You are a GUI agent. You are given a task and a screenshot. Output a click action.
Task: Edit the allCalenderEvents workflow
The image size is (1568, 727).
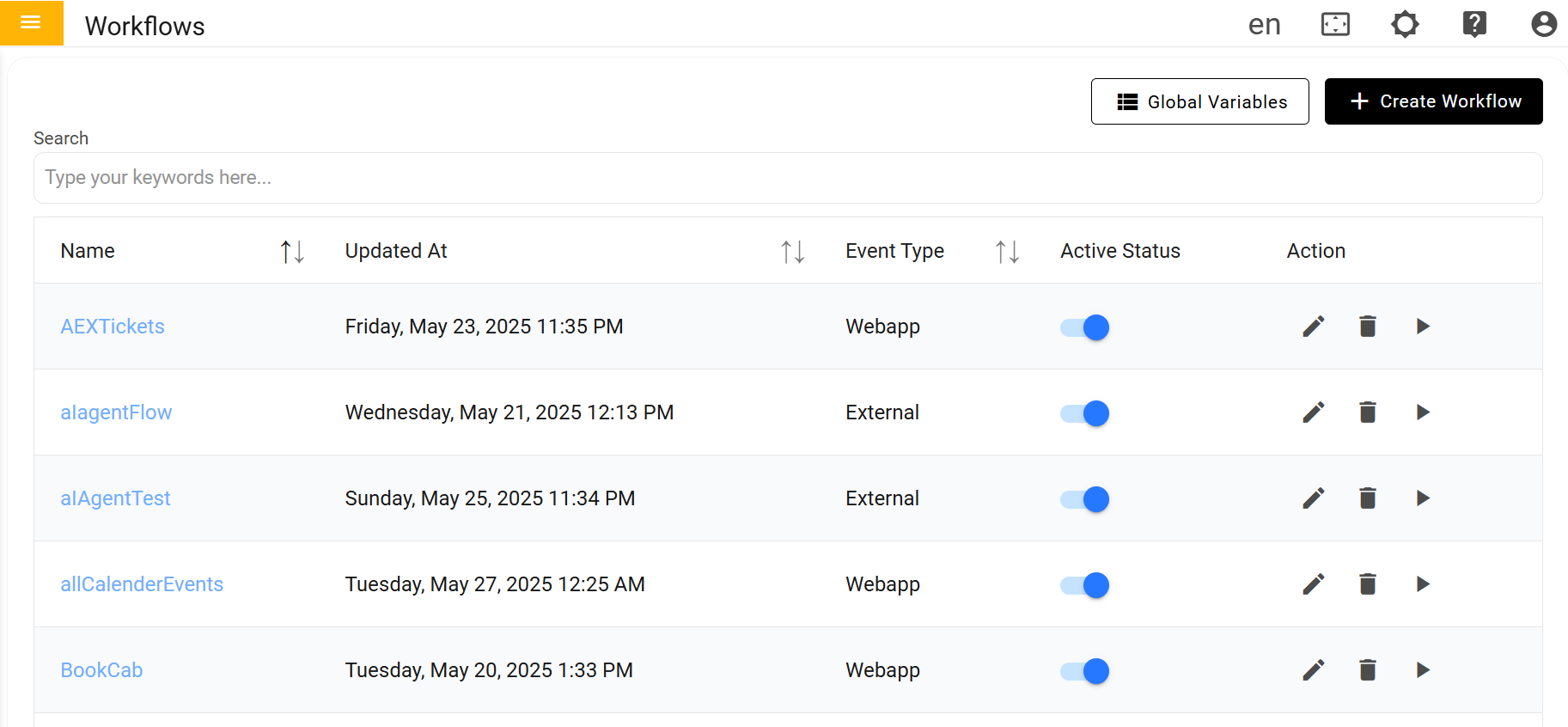1313,584
